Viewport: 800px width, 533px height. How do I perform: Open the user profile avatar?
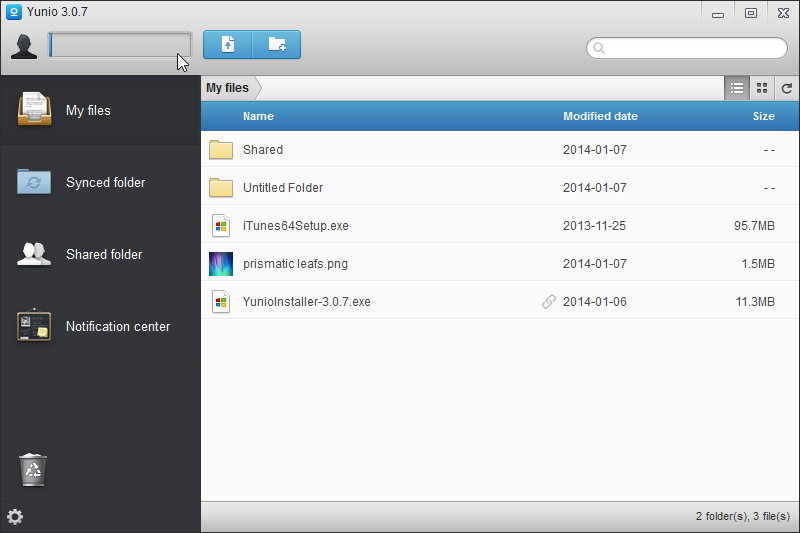click(x=24, y=46)
